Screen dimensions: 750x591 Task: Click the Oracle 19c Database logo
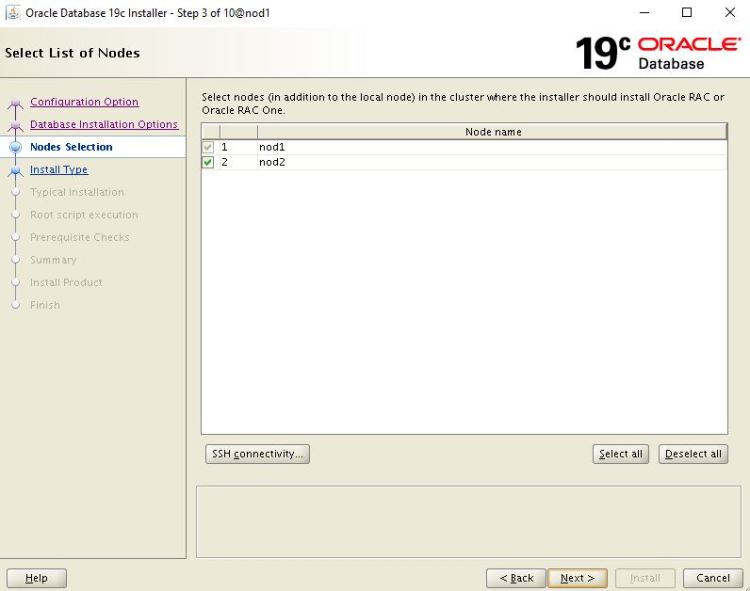(657, 53)
